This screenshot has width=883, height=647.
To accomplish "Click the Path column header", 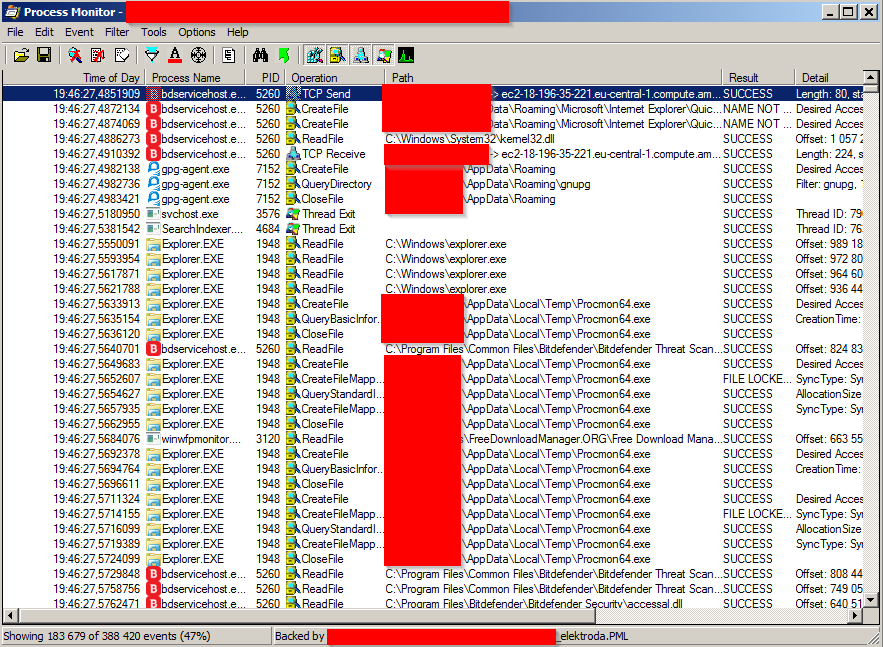I will click(553, 78).
